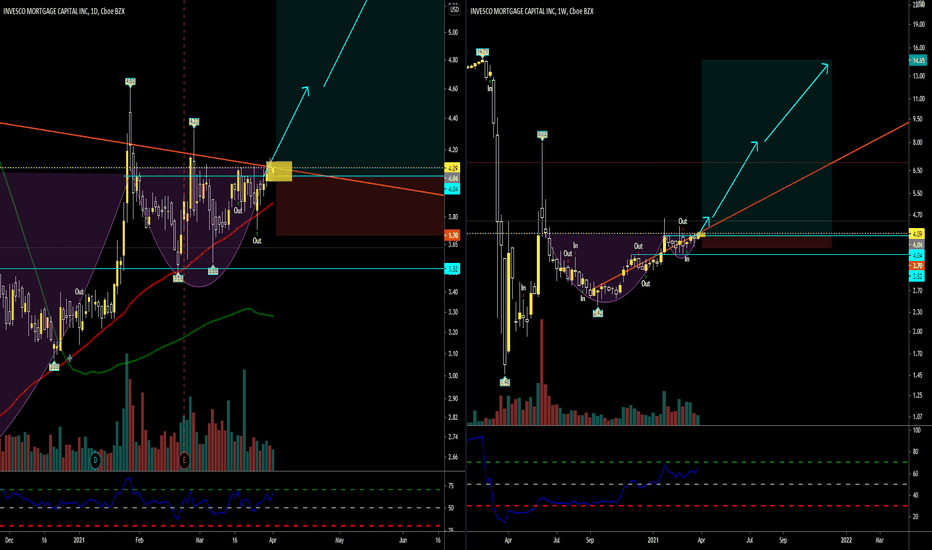Click the weekly chart title 'INVESCO MORTGAGE CAPITAL INC, 1W'

pyautogui.click(x=519, y=11)
